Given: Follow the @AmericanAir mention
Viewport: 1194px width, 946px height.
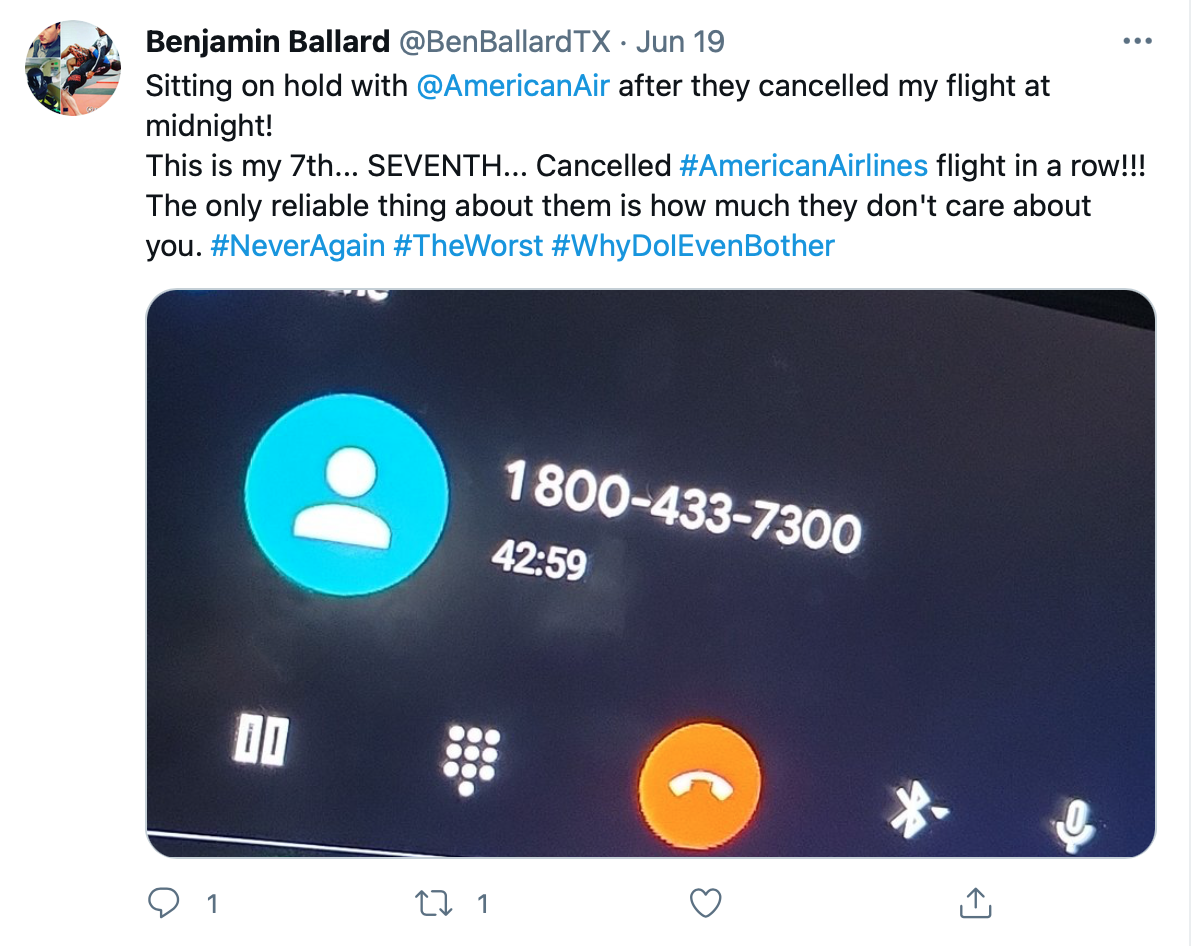Looking at the screenshot, I should pyautogui.click(x=512, y=86).
